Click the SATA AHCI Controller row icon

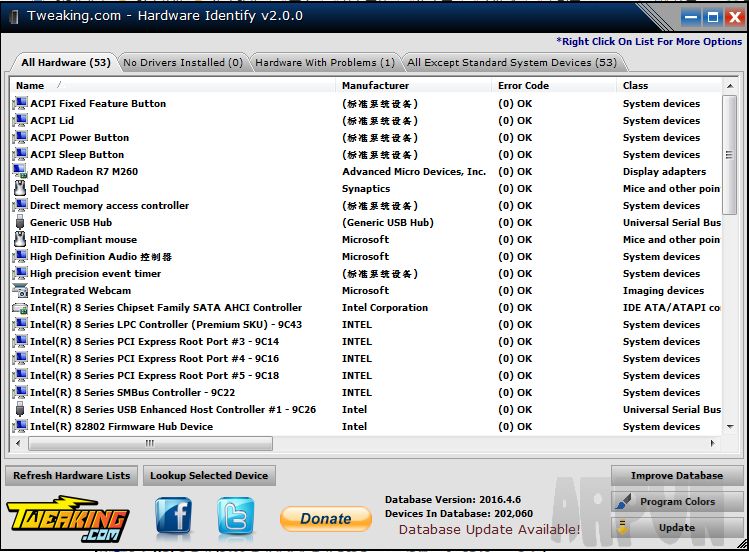pyautogui.click(x=20, y=308)
